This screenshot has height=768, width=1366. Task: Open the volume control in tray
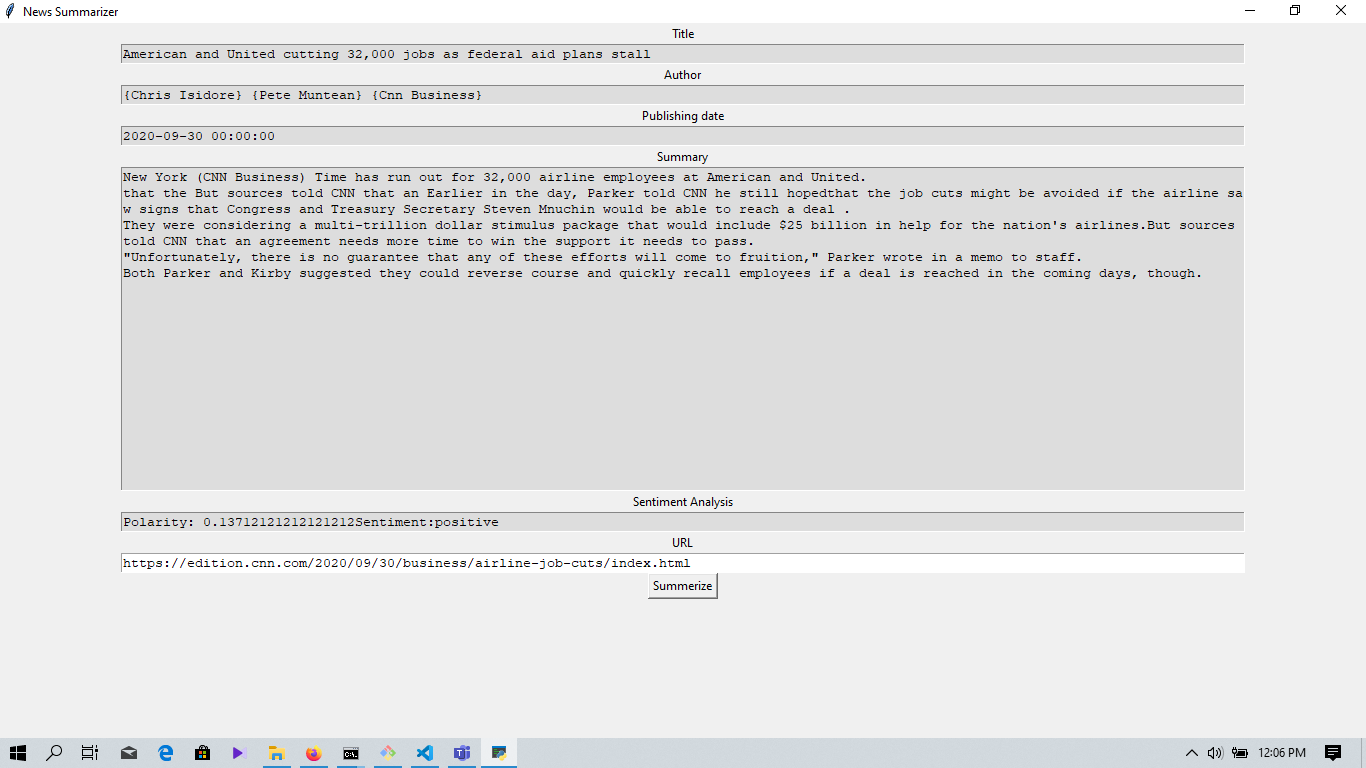point(1215,753)
